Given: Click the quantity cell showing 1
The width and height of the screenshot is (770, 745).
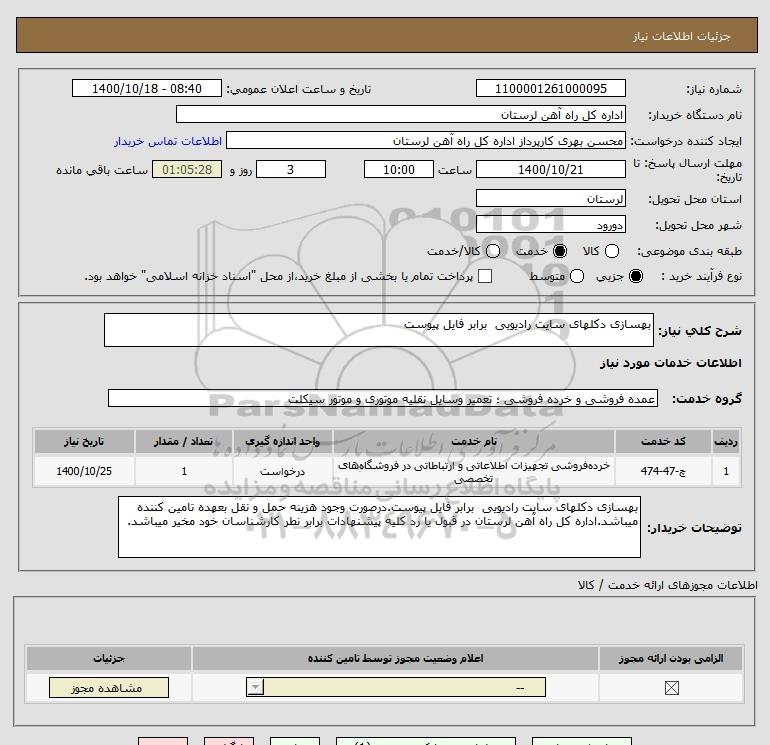Looking at the screenshot, I should coord(184,471).
